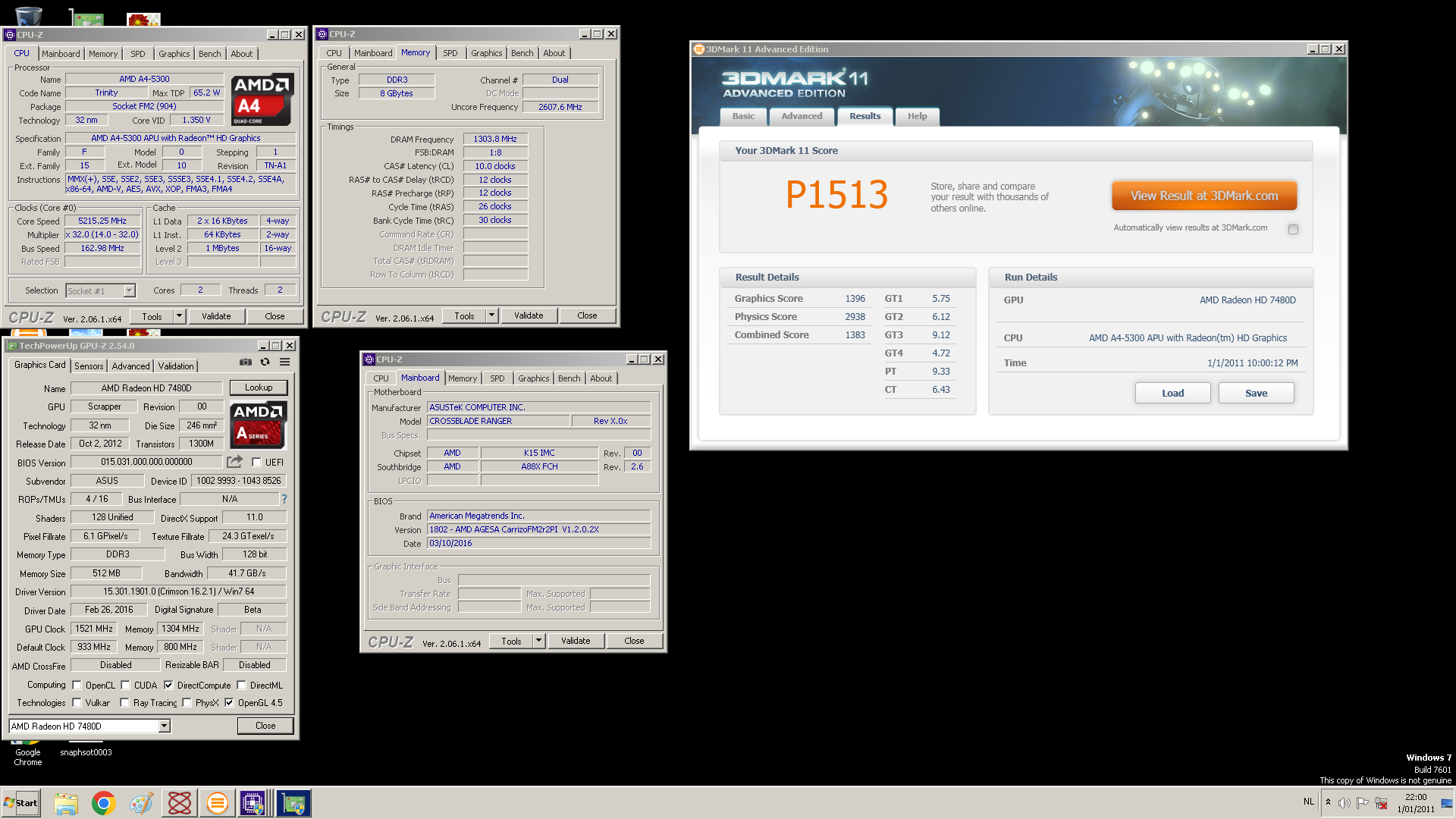The height and width of the screenshot is (819, 1456).
Task: Click the Lookup button in GPU-Z
Action: click(x=259, y=388)
